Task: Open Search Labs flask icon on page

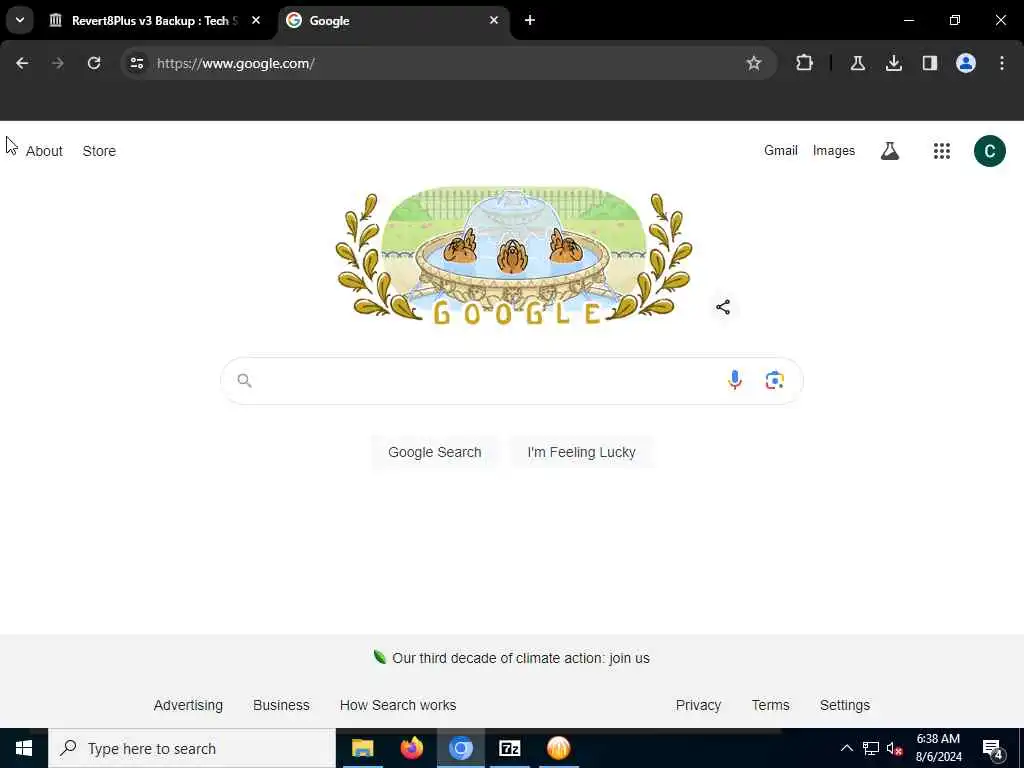Action: coord(889,151)
